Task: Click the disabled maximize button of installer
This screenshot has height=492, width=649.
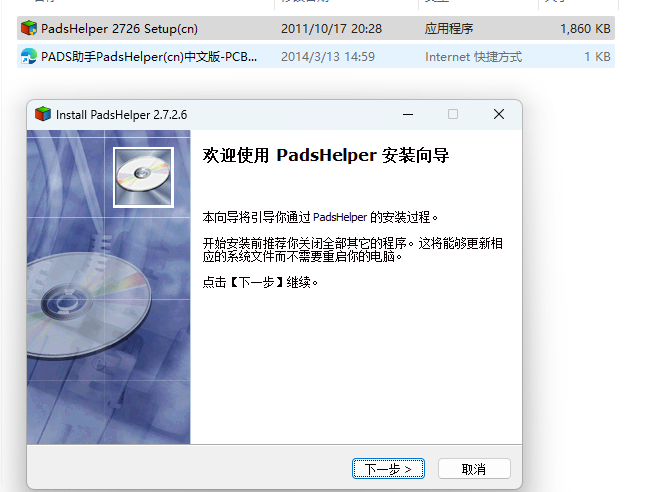Action: tap(453, 114)
